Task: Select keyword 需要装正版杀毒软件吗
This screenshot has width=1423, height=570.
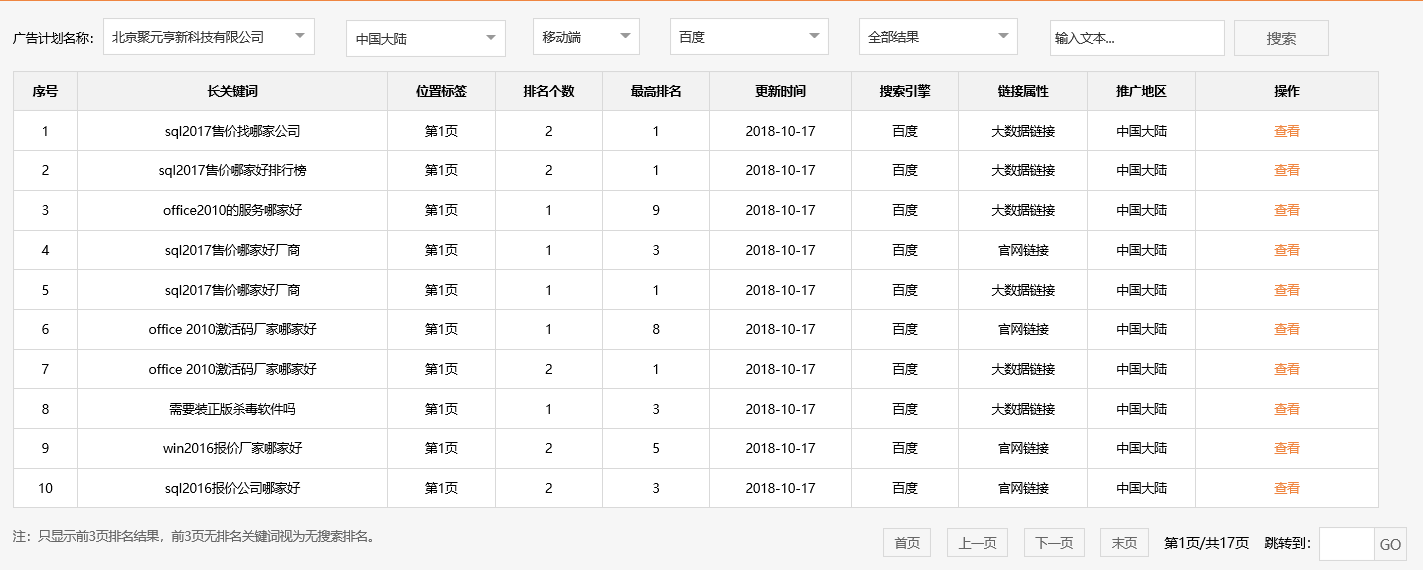Action: pos(233,409)
